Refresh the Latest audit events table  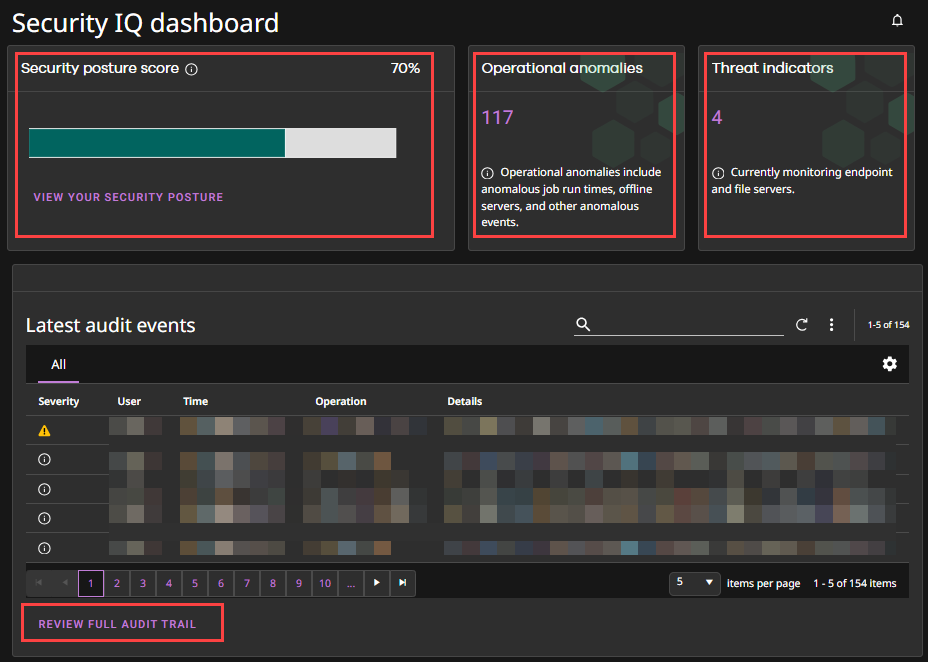[x=801, y=324]
